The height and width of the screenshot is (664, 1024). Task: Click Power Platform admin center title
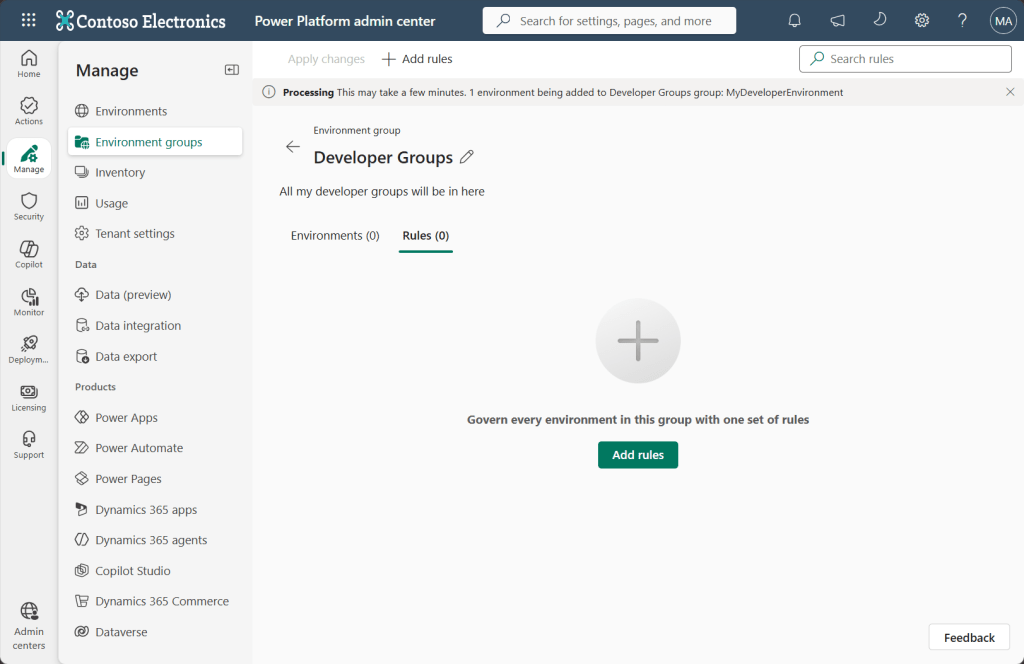(345, 21)
